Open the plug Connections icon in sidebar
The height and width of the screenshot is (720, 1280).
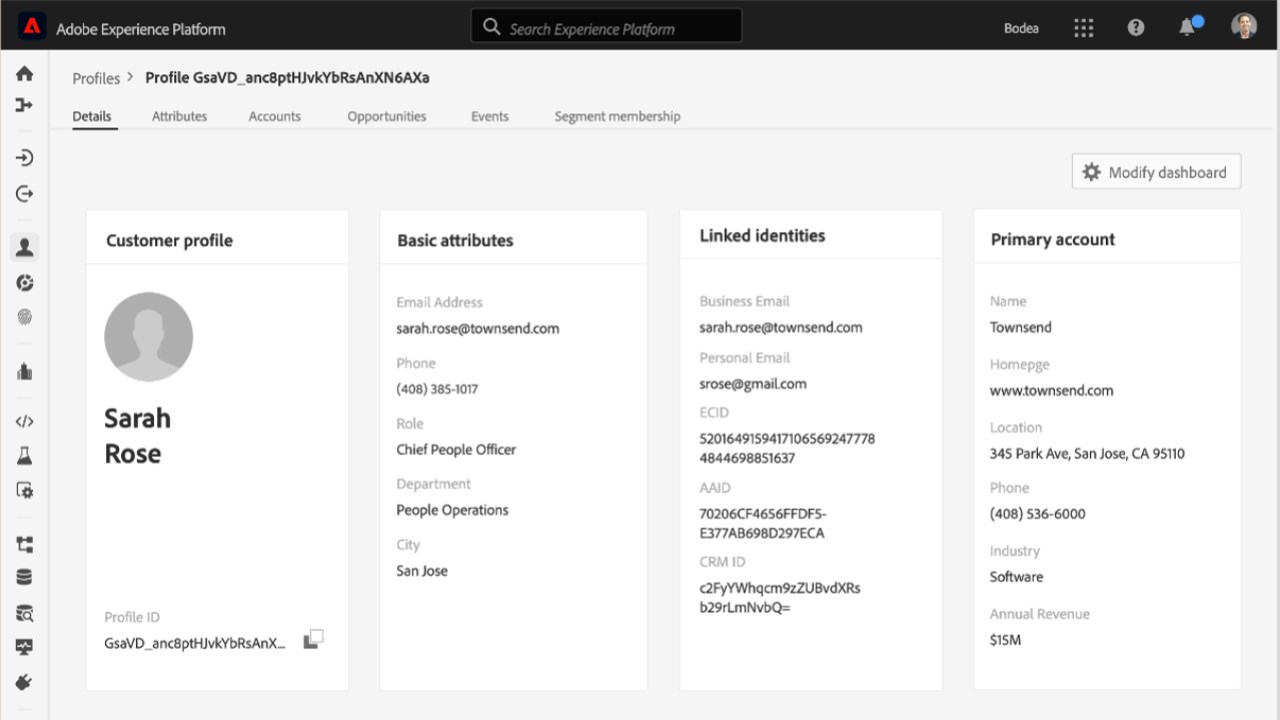(x=25, y=683)
